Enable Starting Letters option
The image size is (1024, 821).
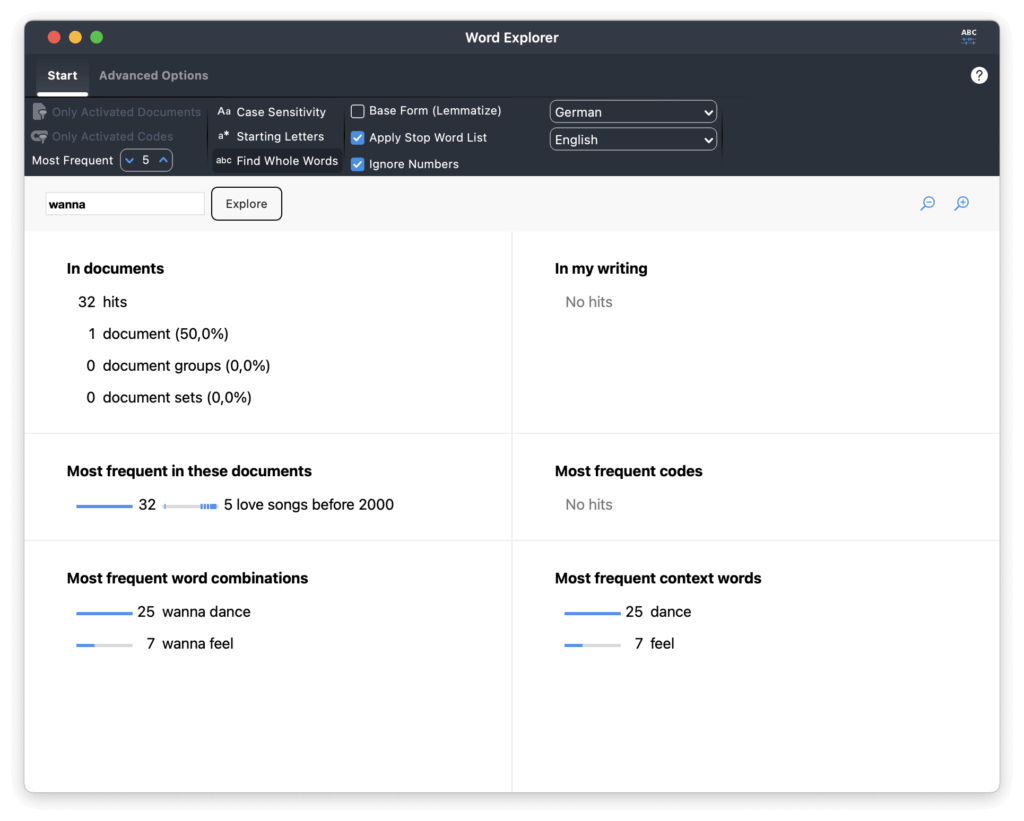pyautogui.click(x=271, y=136)
